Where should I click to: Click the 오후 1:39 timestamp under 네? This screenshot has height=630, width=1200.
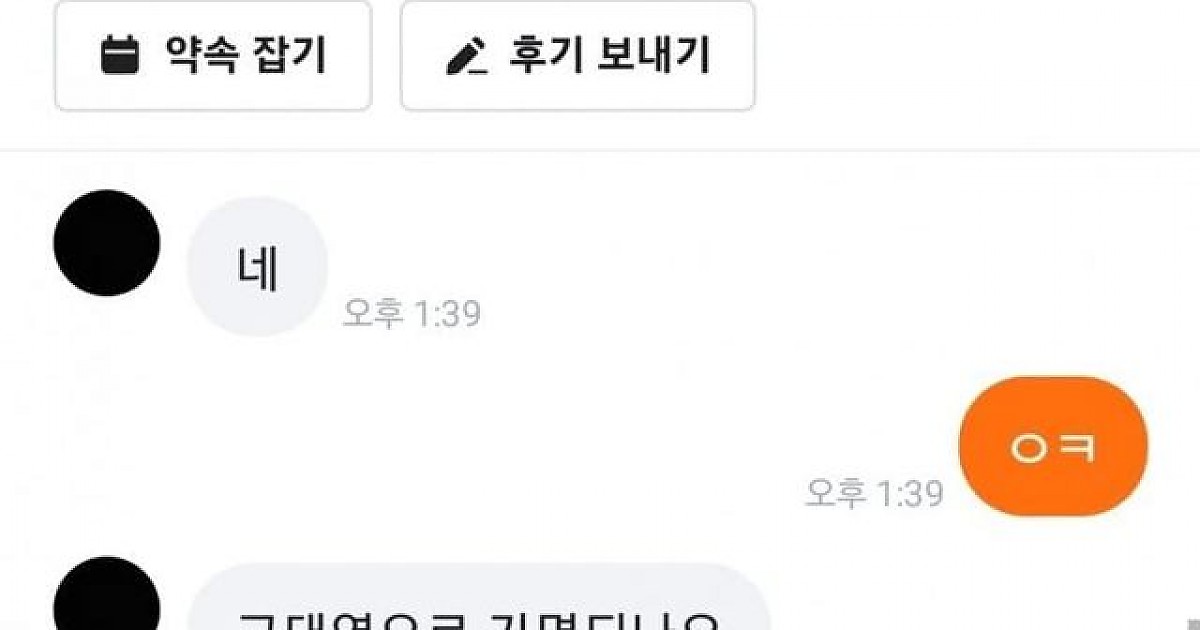411,313
